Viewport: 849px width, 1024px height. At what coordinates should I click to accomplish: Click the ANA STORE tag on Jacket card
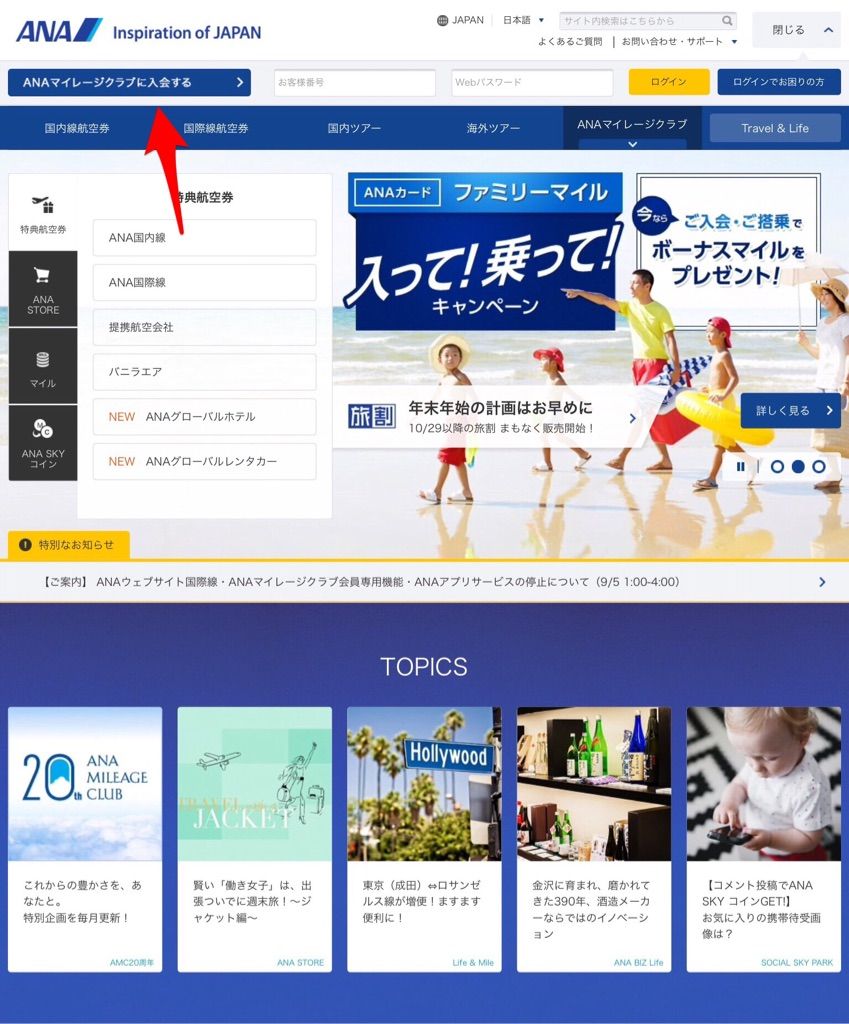pos(300,963)
